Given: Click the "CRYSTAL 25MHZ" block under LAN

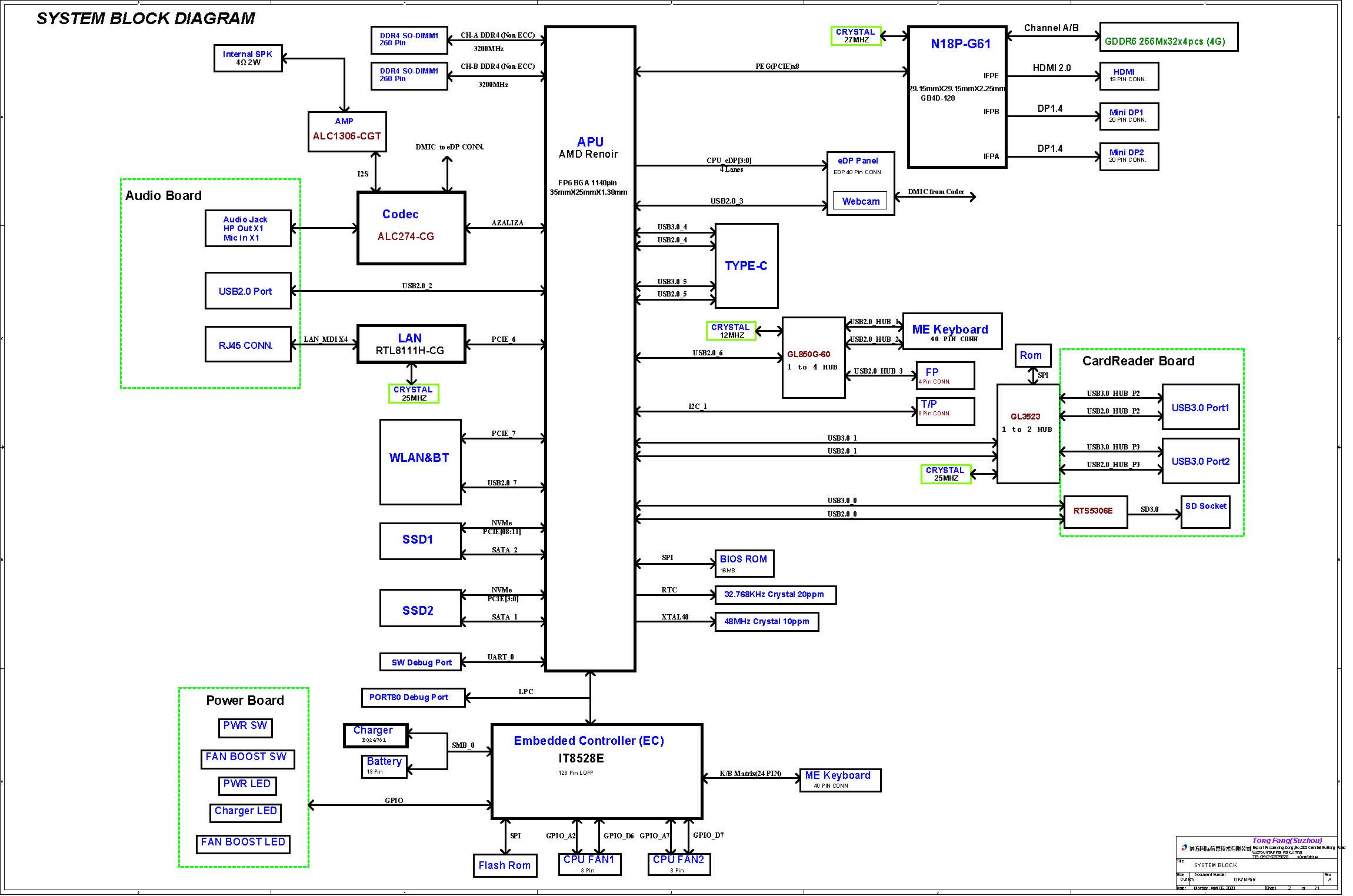Looking at the screenshot, I should (x=414, y=394).
